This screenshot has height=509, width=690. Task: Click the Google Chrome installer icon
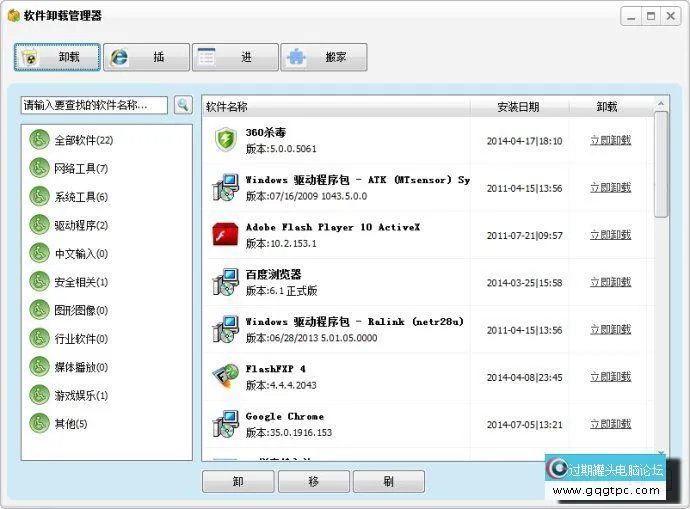[x=226, y=424]
